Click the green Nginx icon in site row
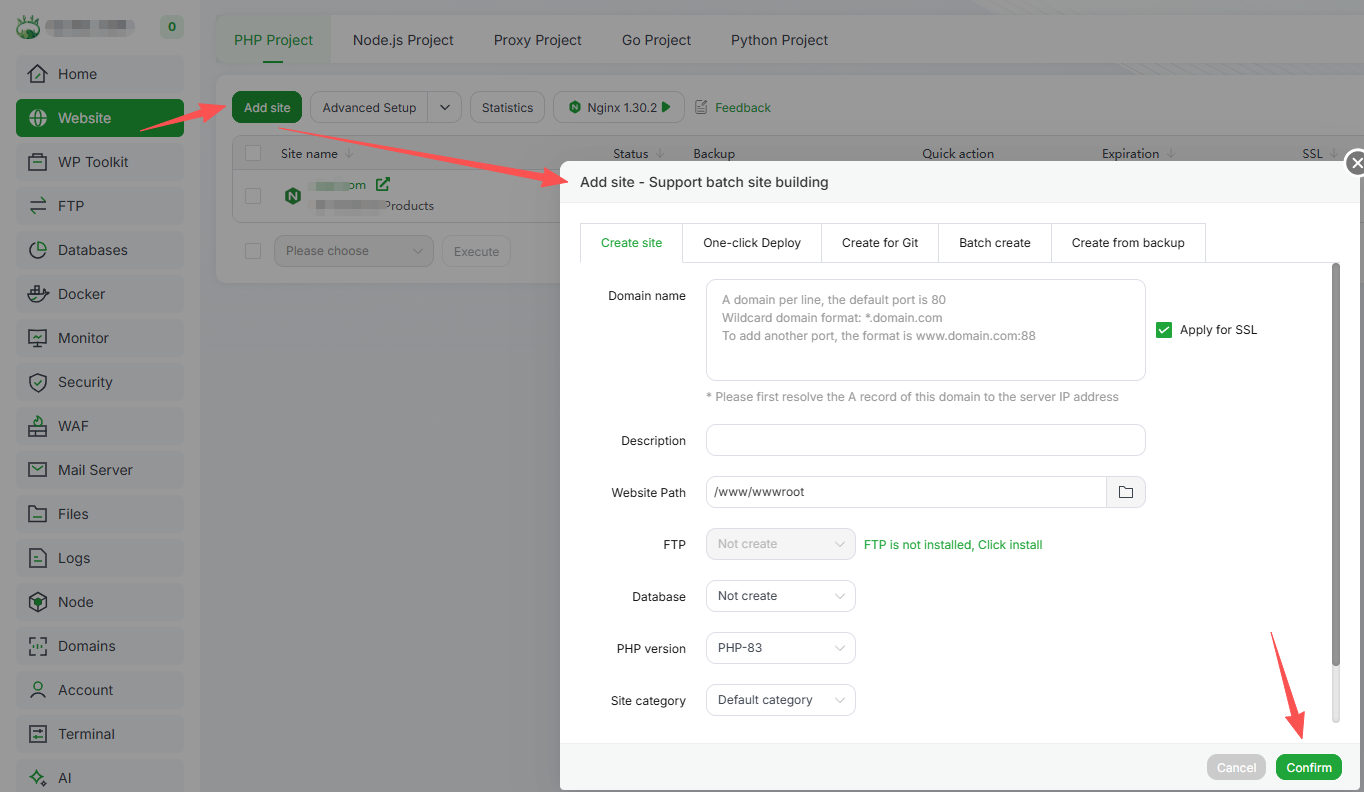Image resolution: width=1364 pixels, height=792 pixels. 293,196
